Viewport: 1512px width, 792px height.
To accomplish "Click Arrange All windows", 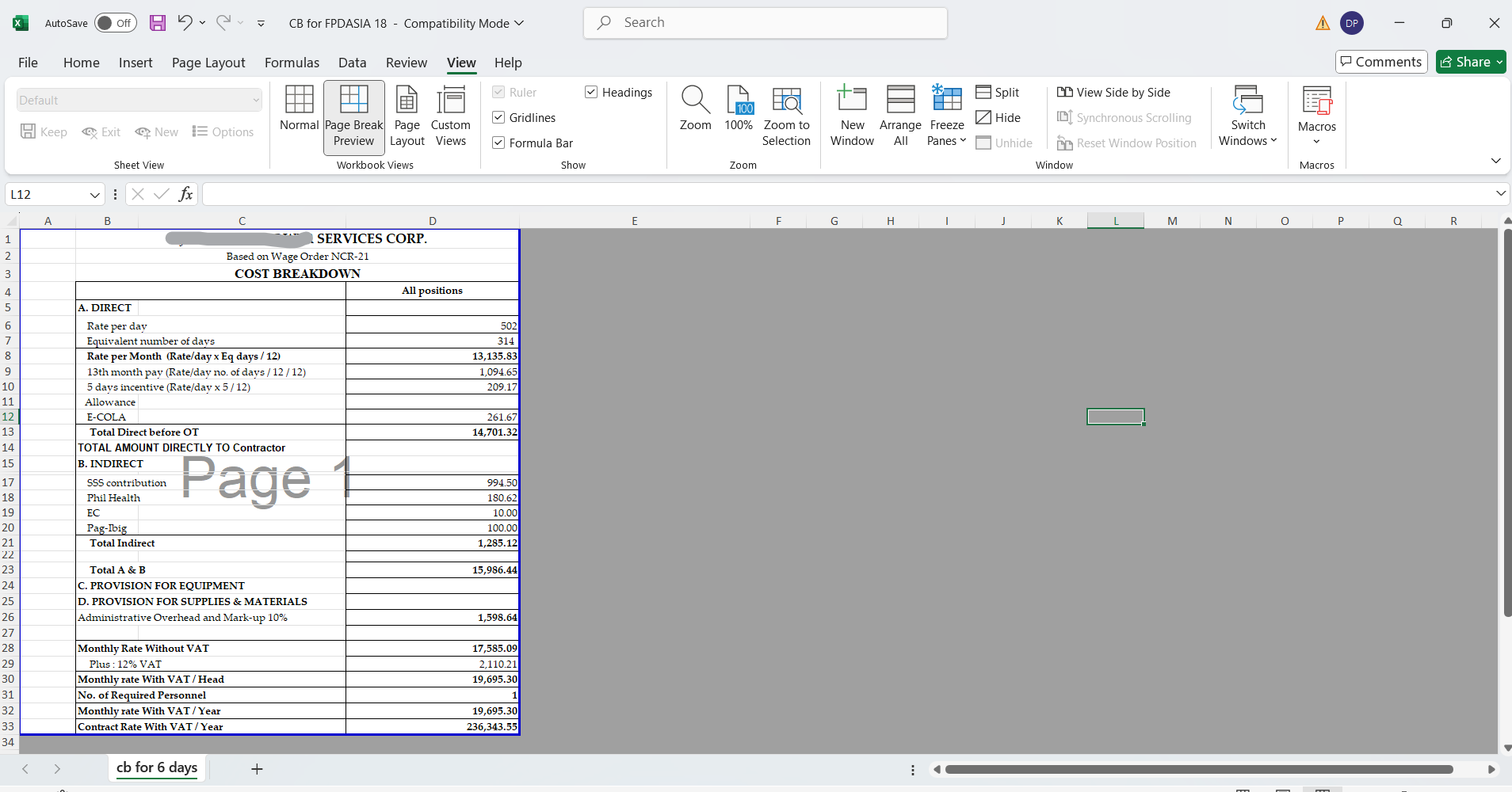I will pyautogui.click(x=900, y=116).
